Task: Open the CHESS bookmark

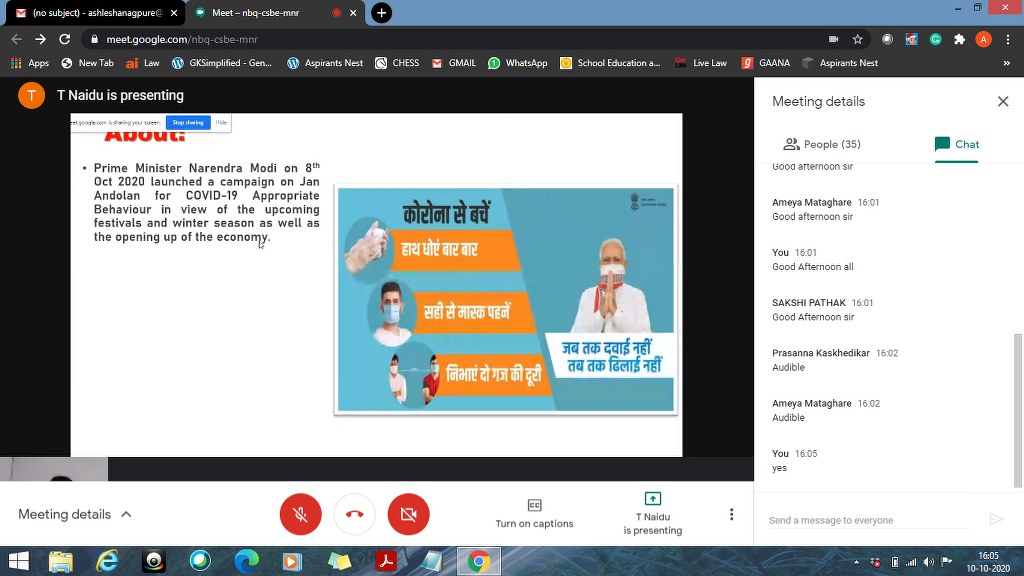Action: (397, 63)
